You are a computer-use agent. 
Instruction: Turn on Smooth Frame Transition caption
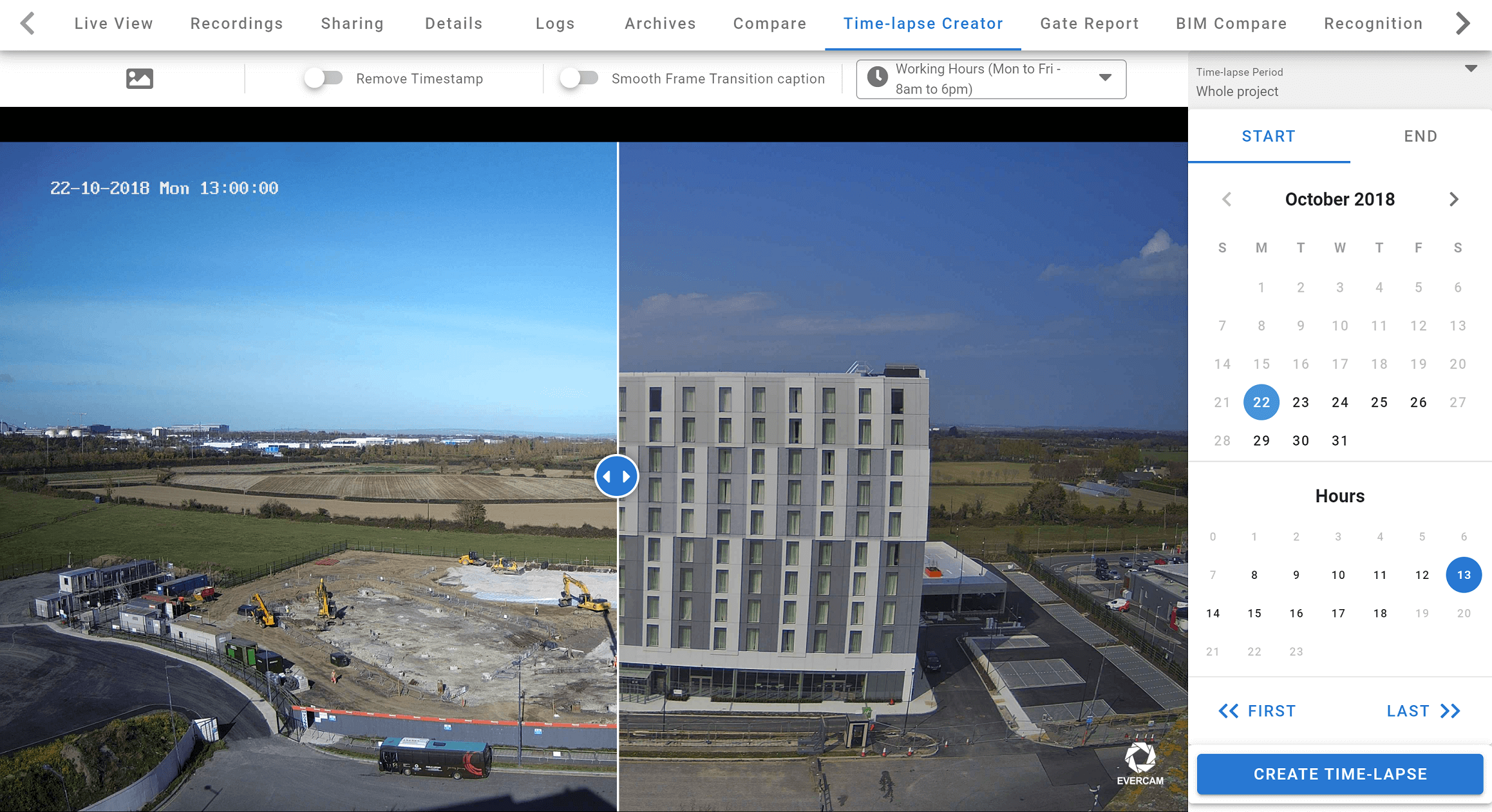578,79
